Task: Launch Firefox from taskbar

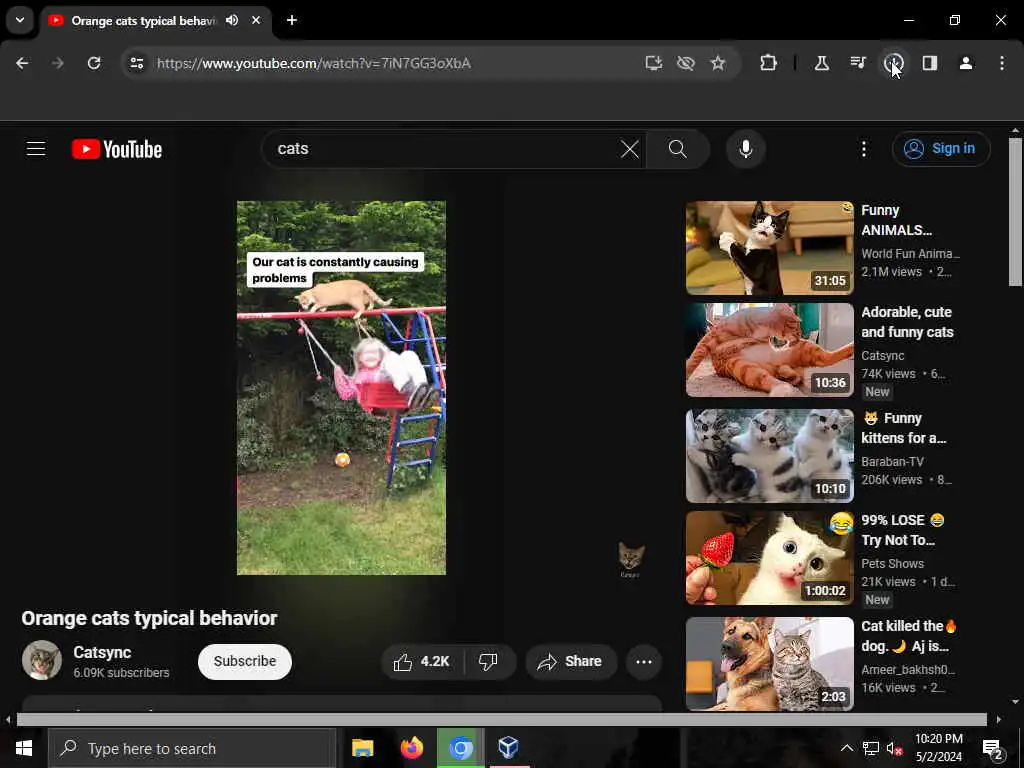Action: pyautogui.click(x=411, y=748)
